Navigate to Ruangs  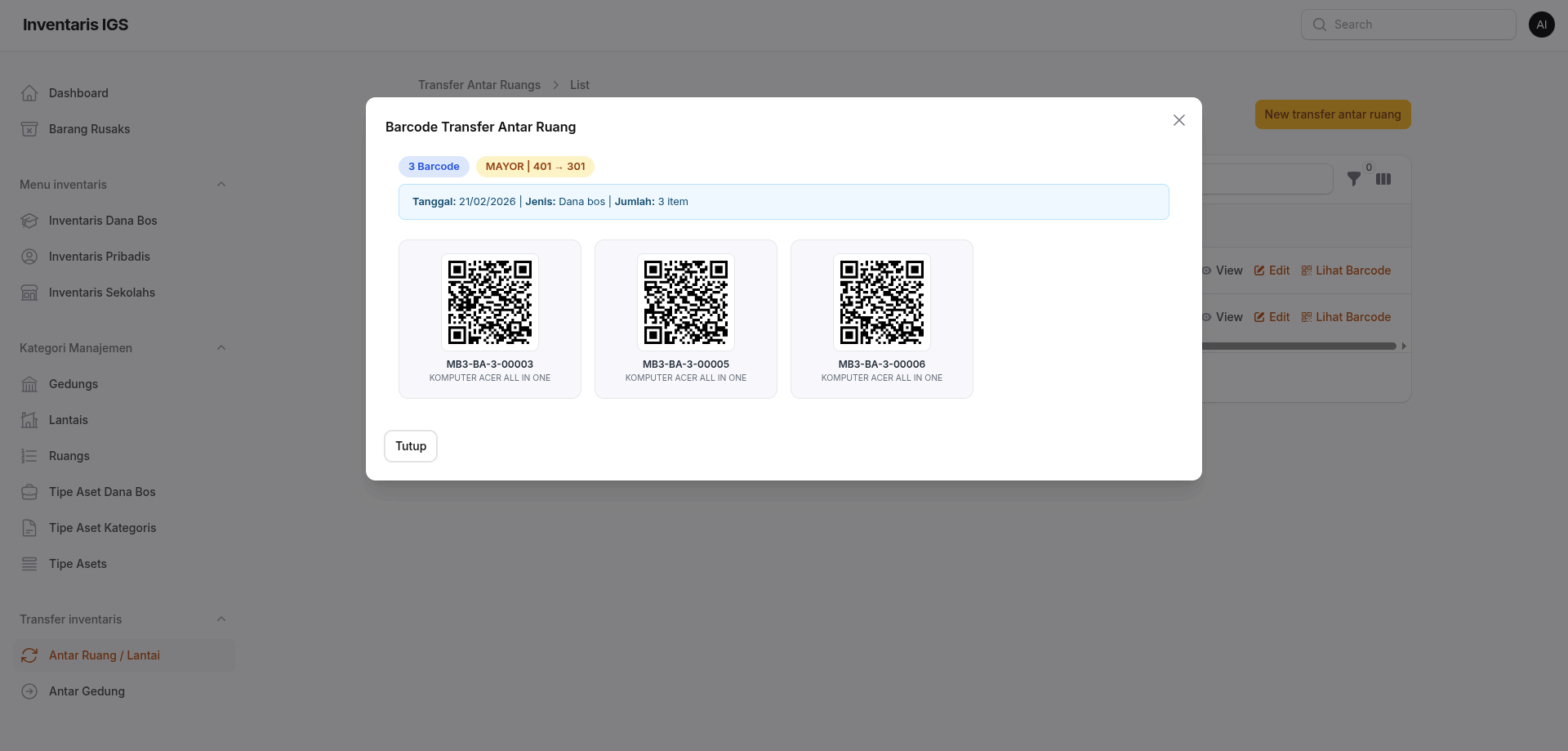tap(124, 456)
